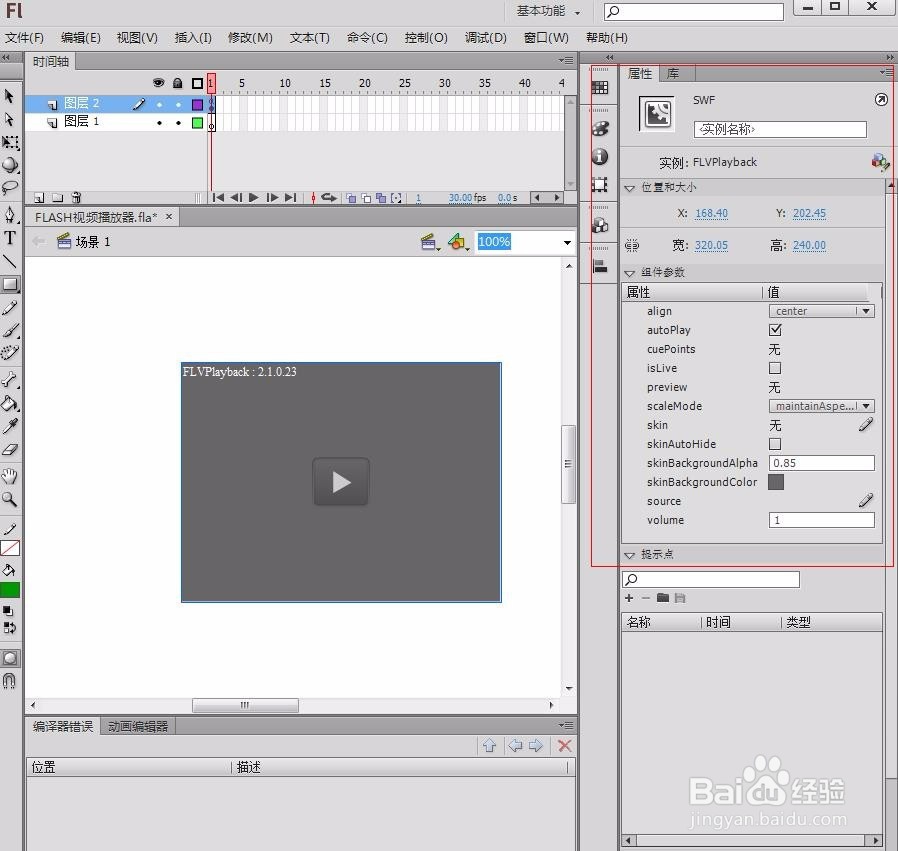Select the 3D Rotation tool
This screenshot has height=851, width=898.
pyautogui.click(x=10, y=165)
